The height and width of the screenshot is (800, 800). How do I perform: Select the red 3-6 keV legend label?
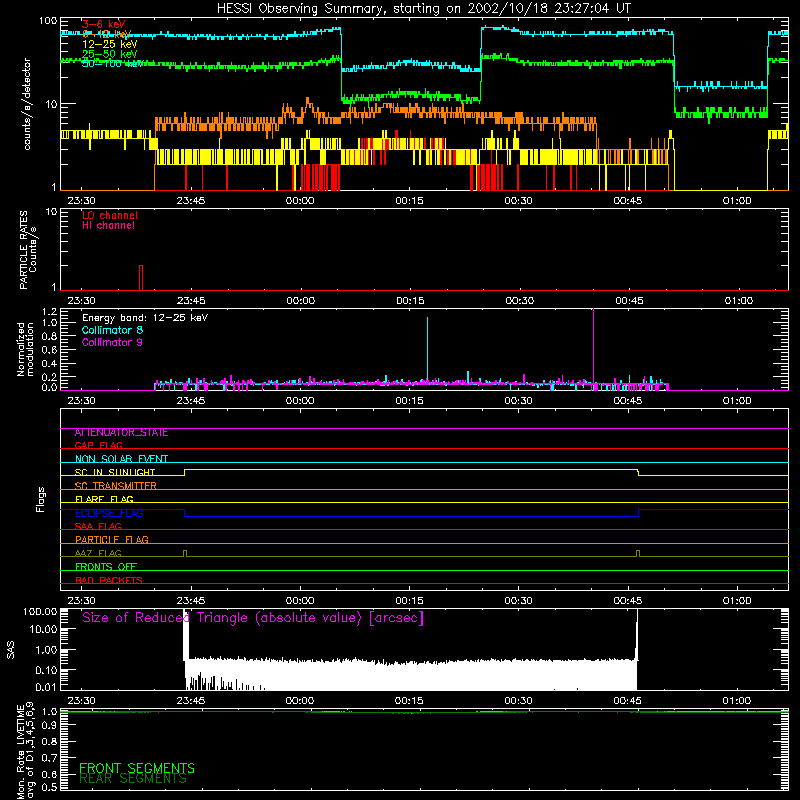[x=103, y=24]
